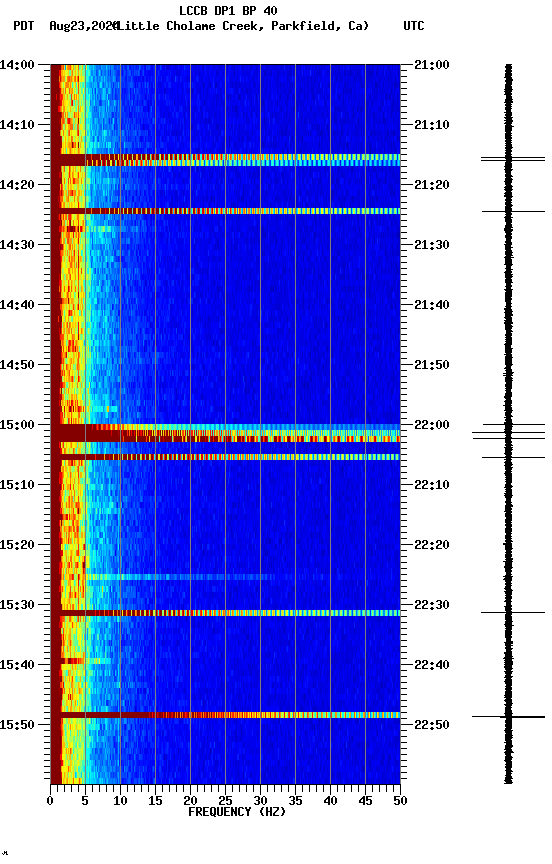
Task: Click the 22:10 UTC time label
Action: pyautogui.click(x=432, y=485)
